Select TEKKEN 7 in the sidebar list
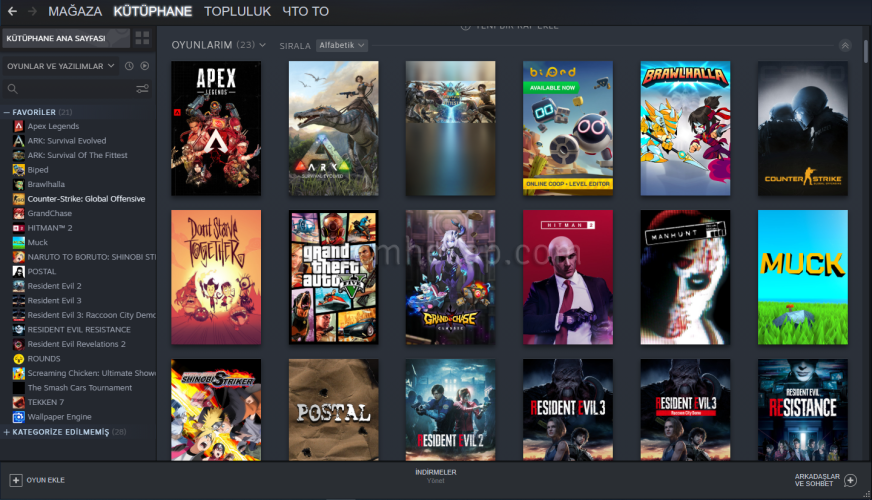This screenshot has width=872, height=500. pos(45,402)
